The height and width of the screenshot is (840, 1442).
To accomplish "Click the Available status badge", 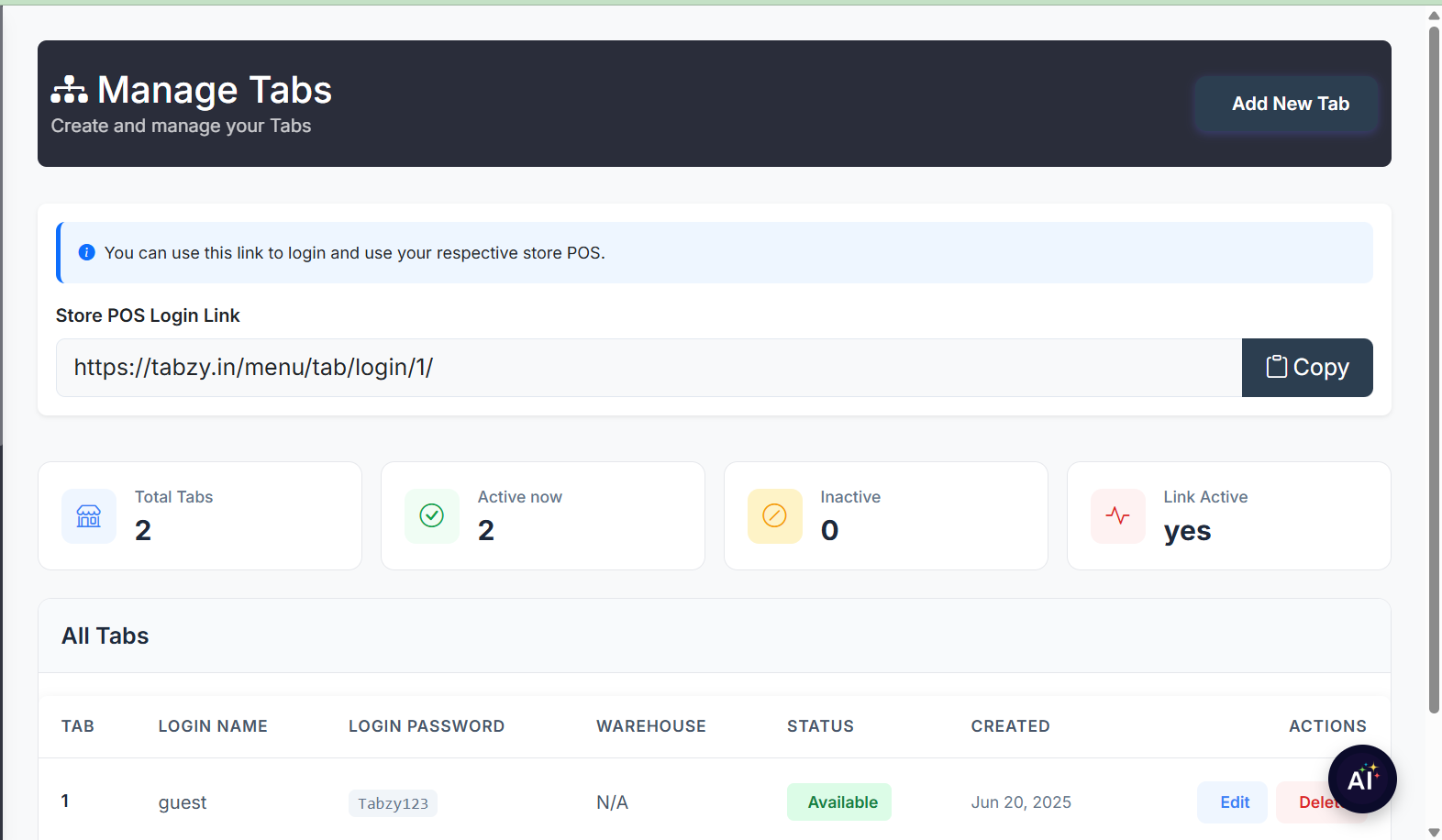I will click(839, 802).
